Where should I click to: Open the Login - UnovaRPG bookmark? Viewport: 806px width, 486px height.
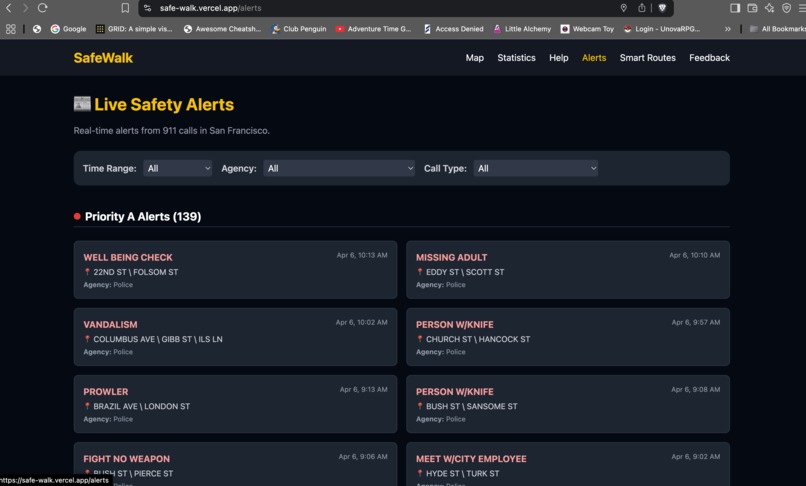click(662, 29)
